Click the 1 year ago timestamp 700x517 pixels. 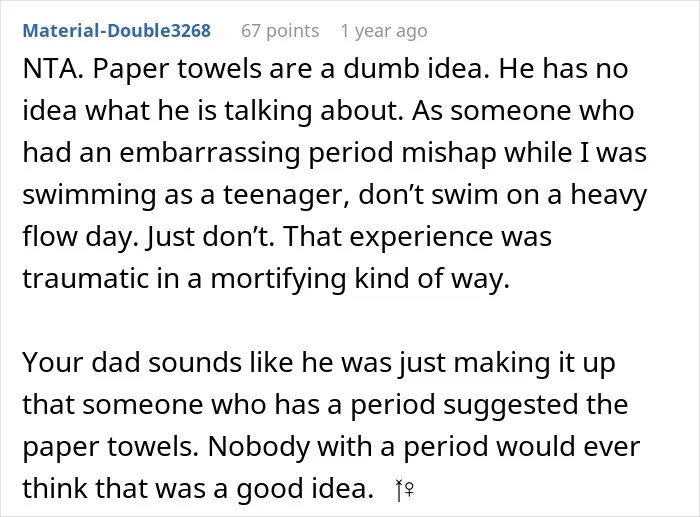pyautogui.click(x=384, y=31)
